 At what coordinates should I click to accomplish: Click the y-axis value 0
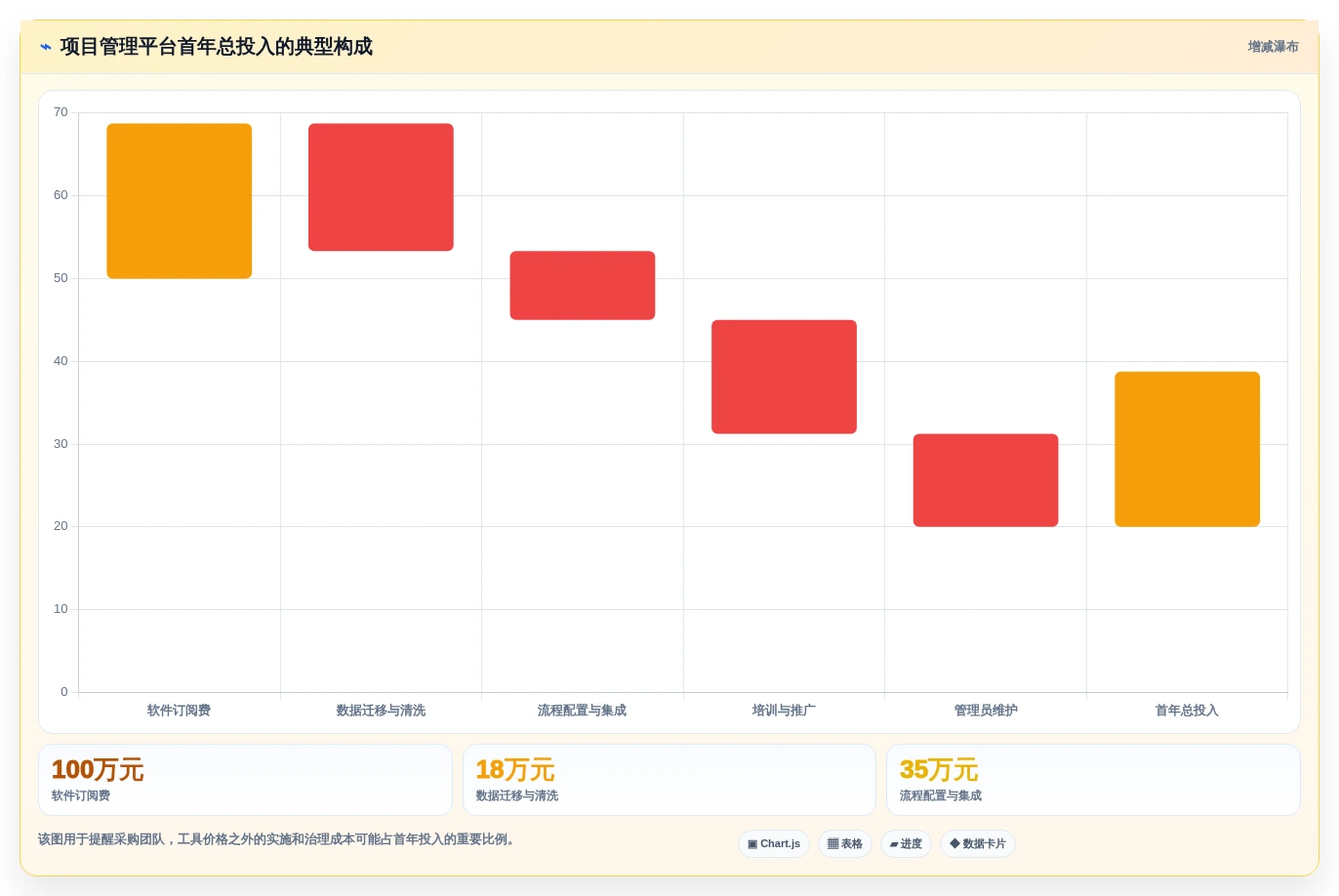pos(64,692)
